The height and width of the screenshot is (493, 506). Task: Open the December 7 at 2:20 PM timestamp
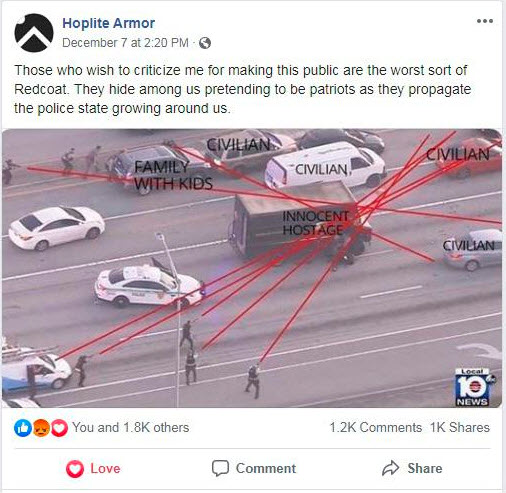click(125, 43)
